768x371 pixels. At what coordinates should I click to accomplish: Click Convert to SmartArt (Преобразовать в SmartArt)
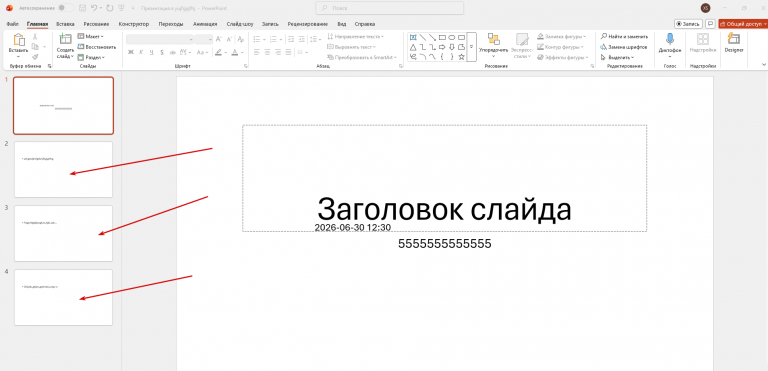click(362, 57)
